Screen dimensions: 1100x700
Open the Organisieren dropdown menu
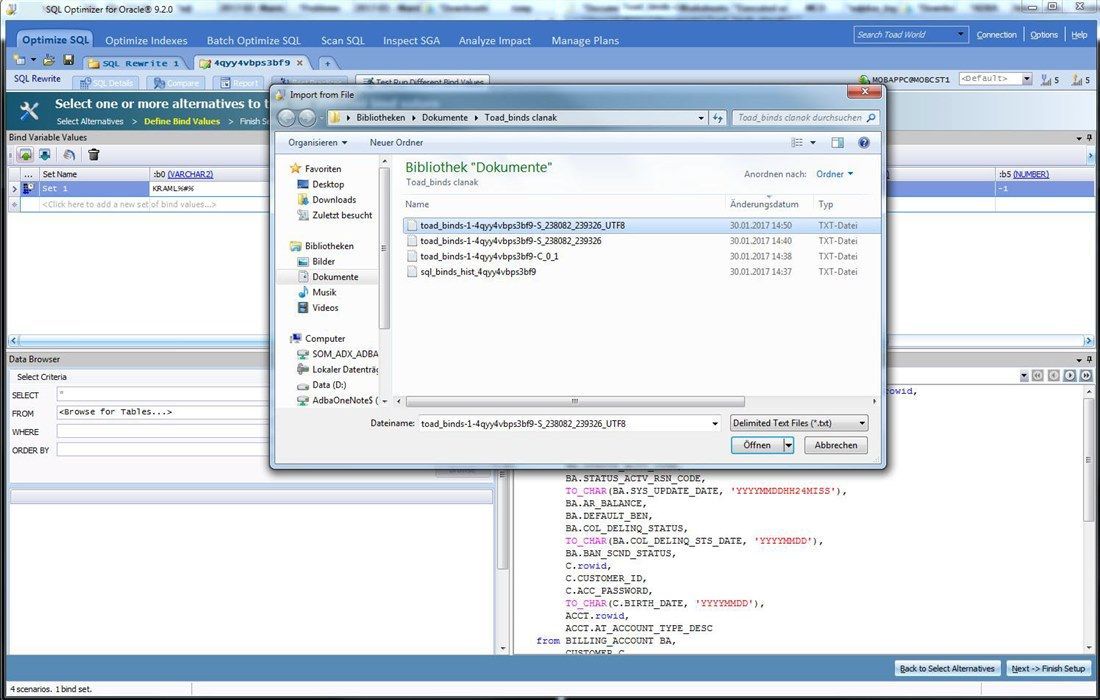(317, 142)
